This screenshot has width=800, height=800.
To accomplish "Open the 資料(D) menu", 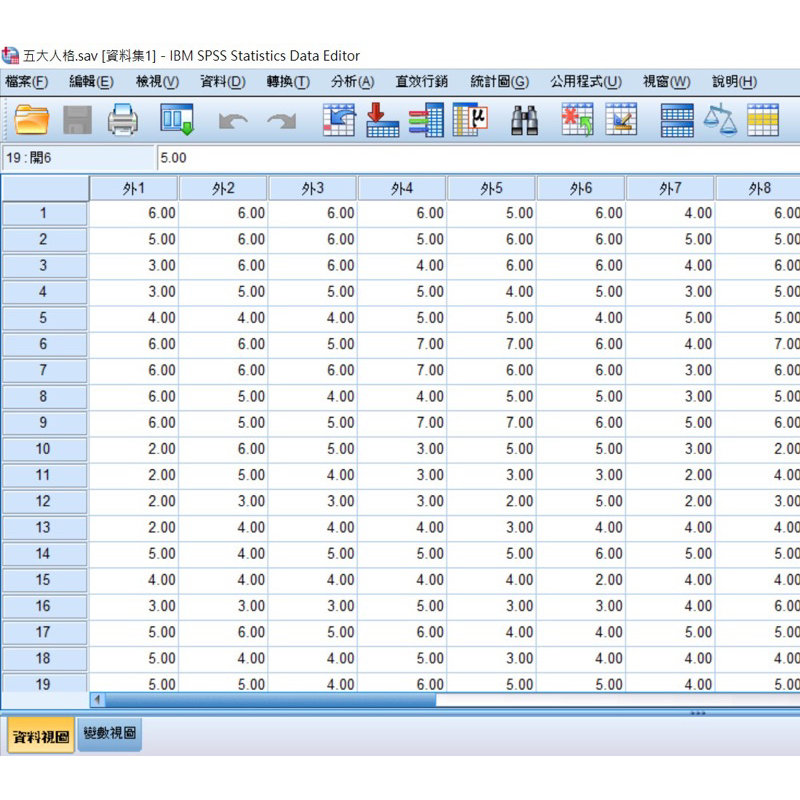I will click(x=222, y=82).
